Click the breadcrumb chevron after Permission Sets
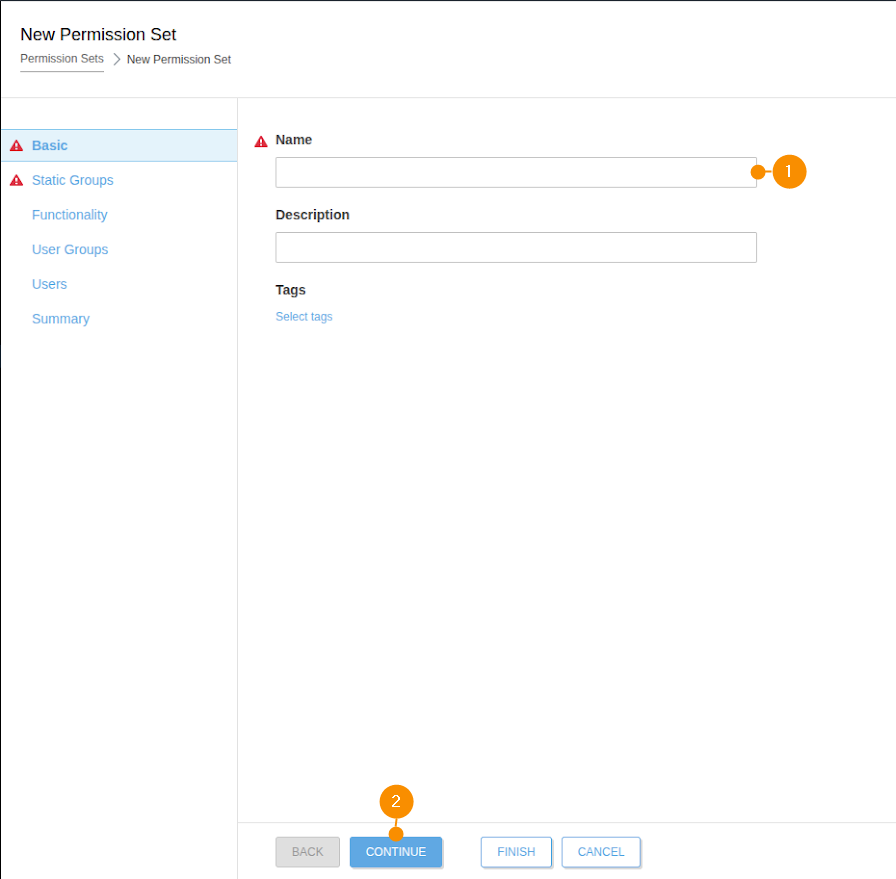The height and width of the screenshot is (879, 896). point(116,60)
